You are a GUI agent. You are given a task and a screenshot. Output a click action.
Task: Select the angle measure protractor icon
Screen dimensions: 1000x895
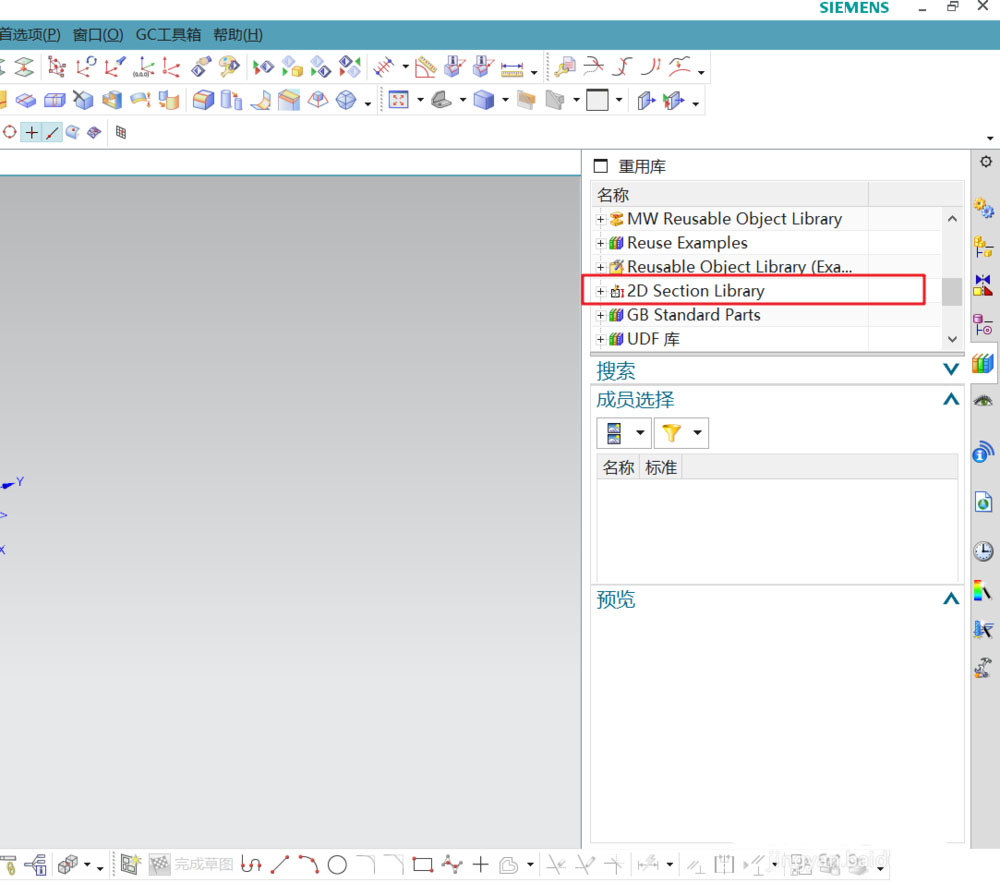pyautogui.click(x=425, y=66)
